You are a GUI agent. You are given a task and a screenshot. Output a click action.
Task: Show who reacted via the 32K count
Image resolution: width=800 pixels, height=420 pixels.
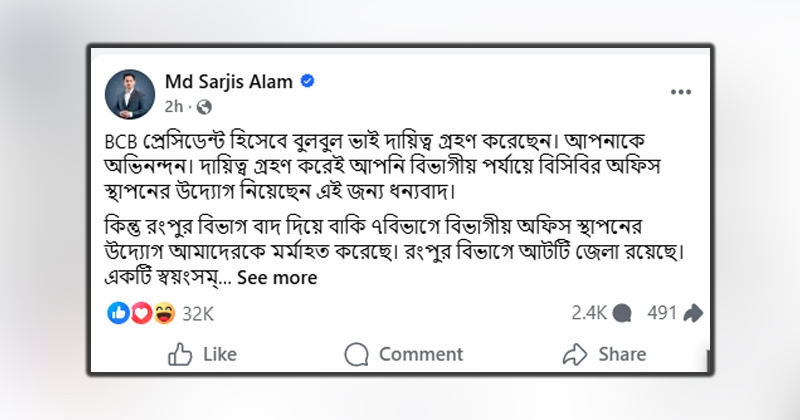[x=200, y=313]
